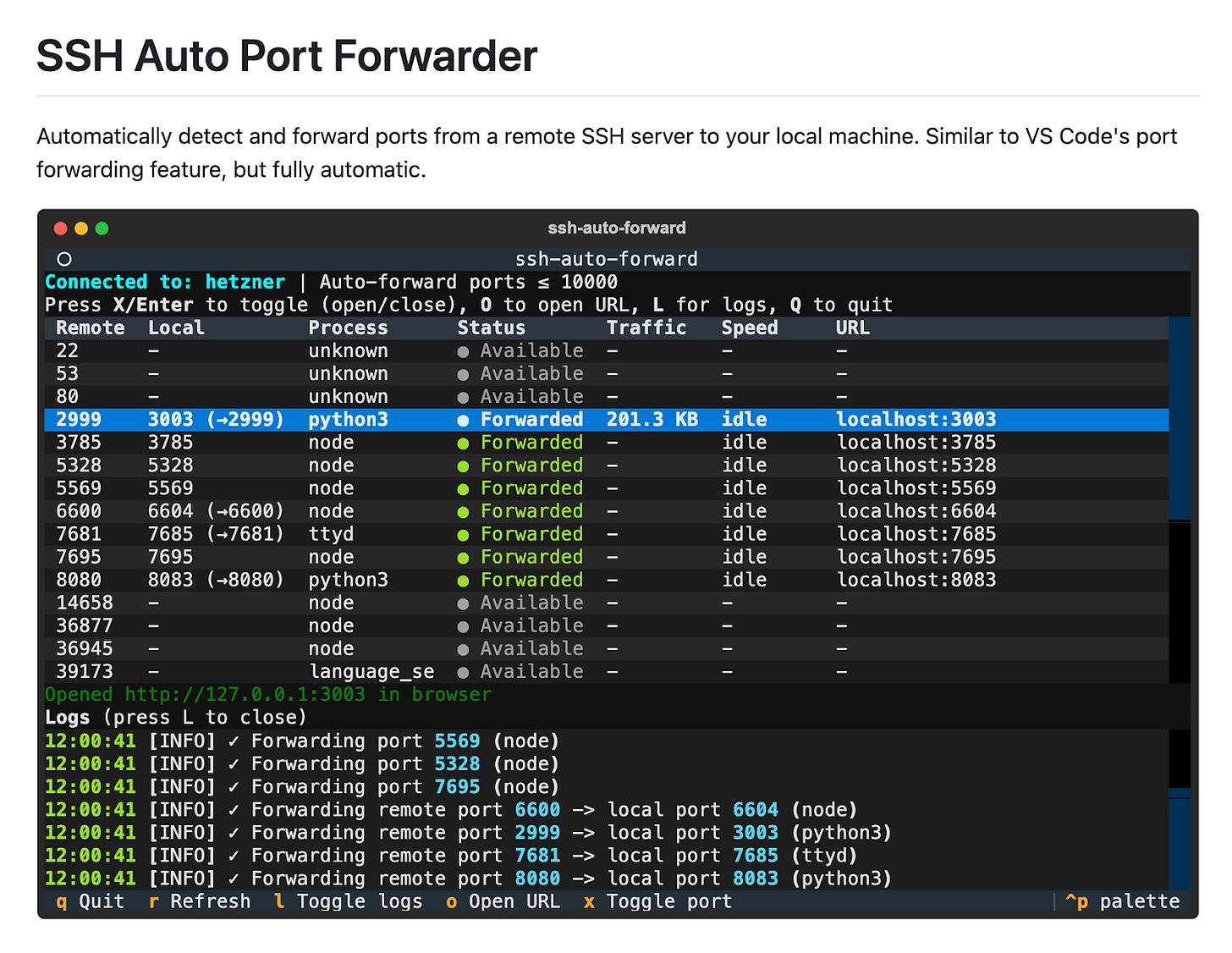The height and width of the screenshot is (953, 1232).
Task: Select the row for remote port 7695
Action: click(x=606, y=557)
